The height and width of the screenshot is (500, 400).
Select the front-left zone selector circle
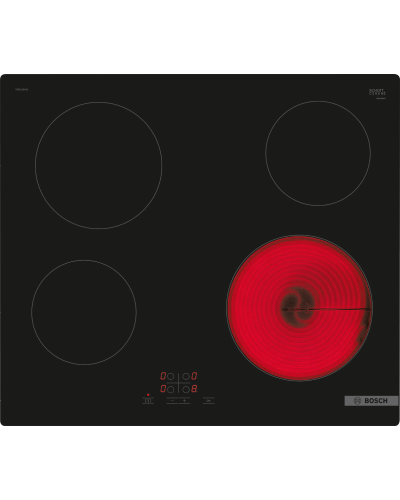(170, 389)
